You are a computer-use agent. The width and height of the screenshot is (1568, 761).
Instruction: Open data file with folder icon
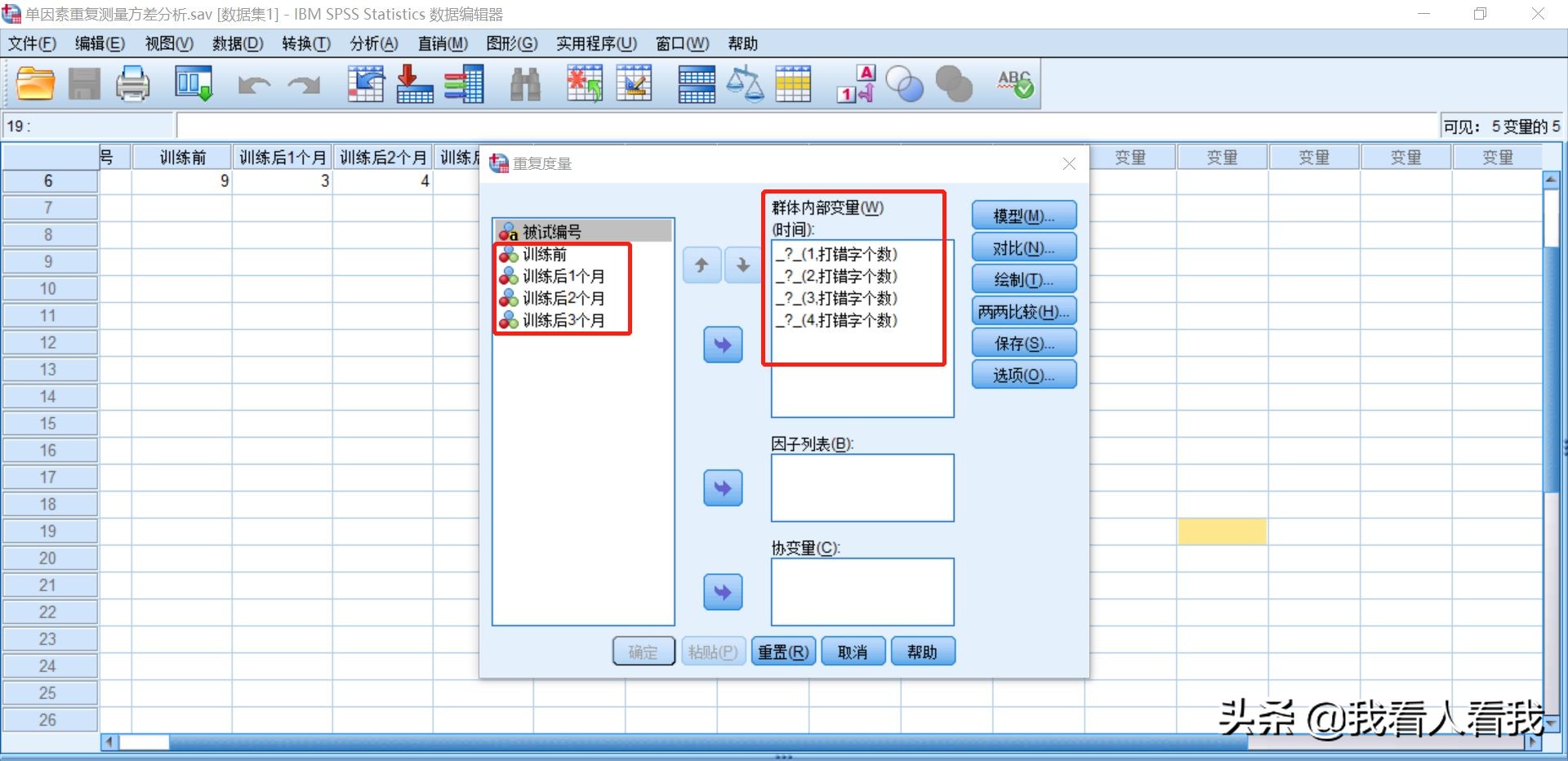point(36,84)
